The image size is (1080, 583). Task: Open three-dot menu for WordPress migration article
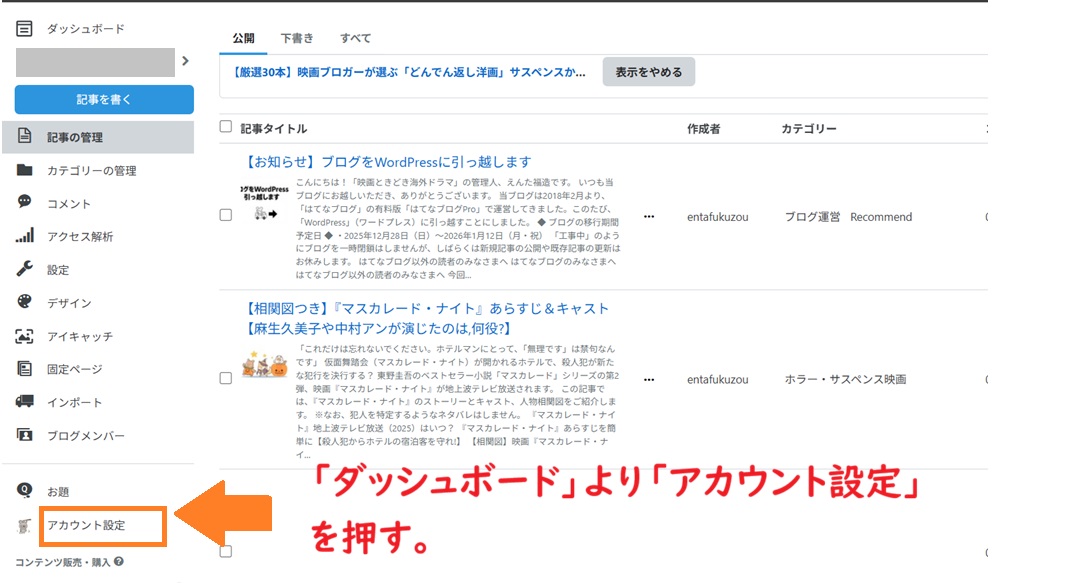649,216
